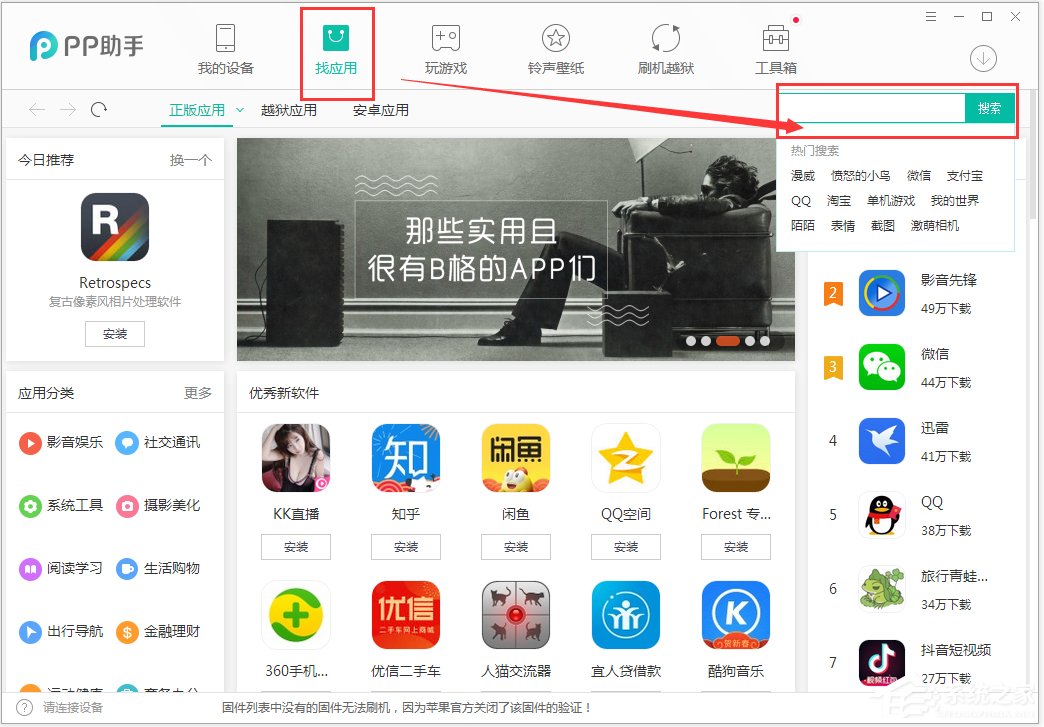This screenshot has height=727, width=1044.
Task: Open the 360手机 app icon
Action: 296,615
